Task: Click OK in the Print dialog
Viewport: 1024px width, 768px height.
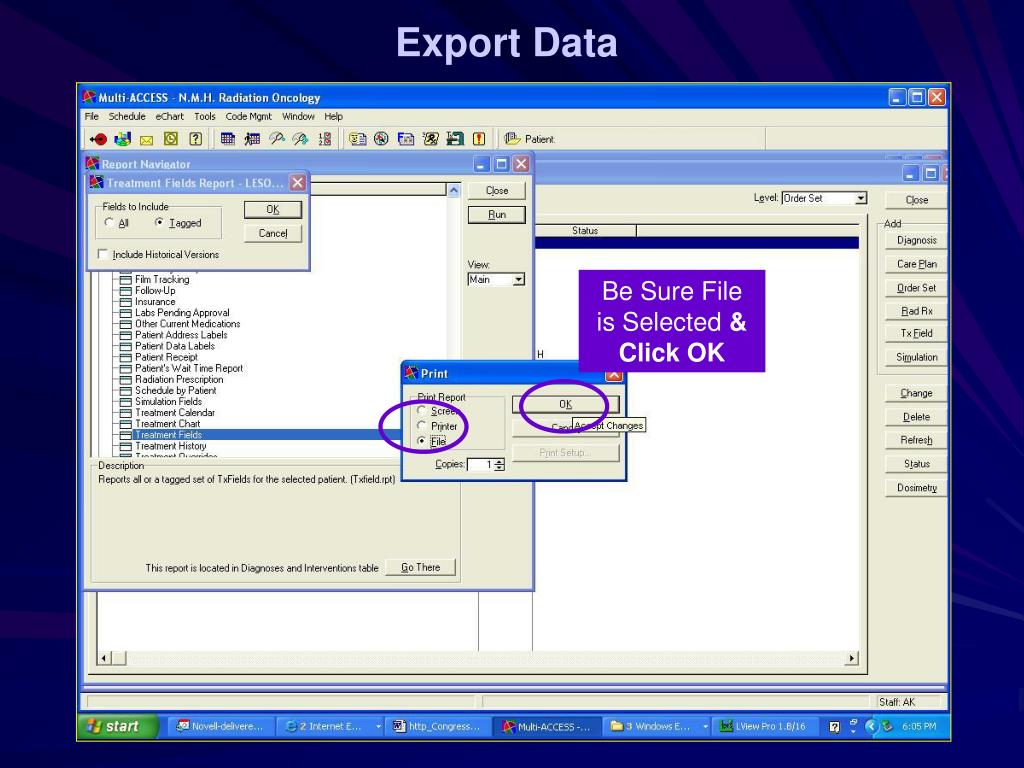Action: (x=566, y=404)
